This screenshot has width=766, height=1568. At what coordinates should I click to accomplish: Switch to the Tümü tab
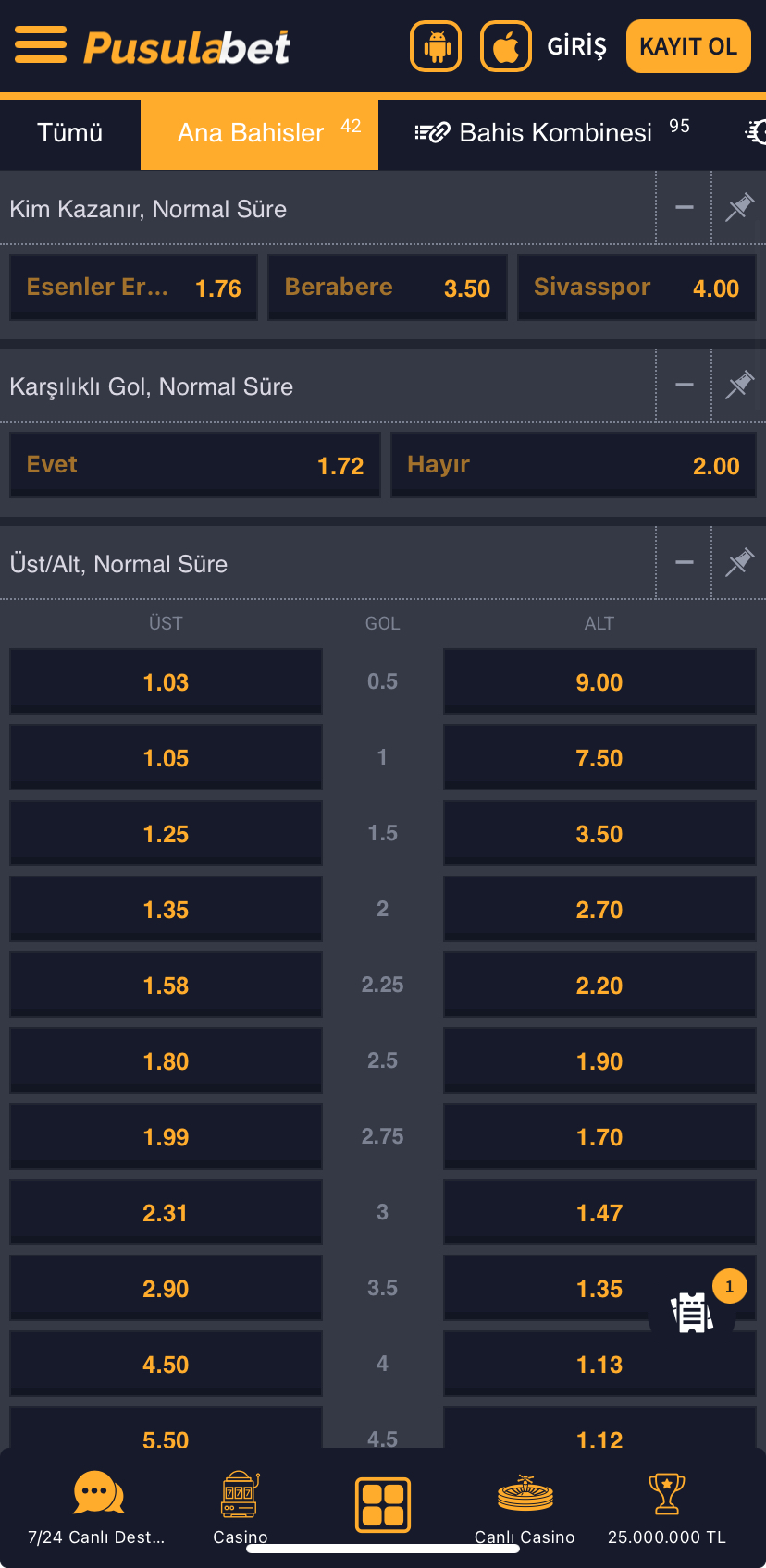point(70,133)
